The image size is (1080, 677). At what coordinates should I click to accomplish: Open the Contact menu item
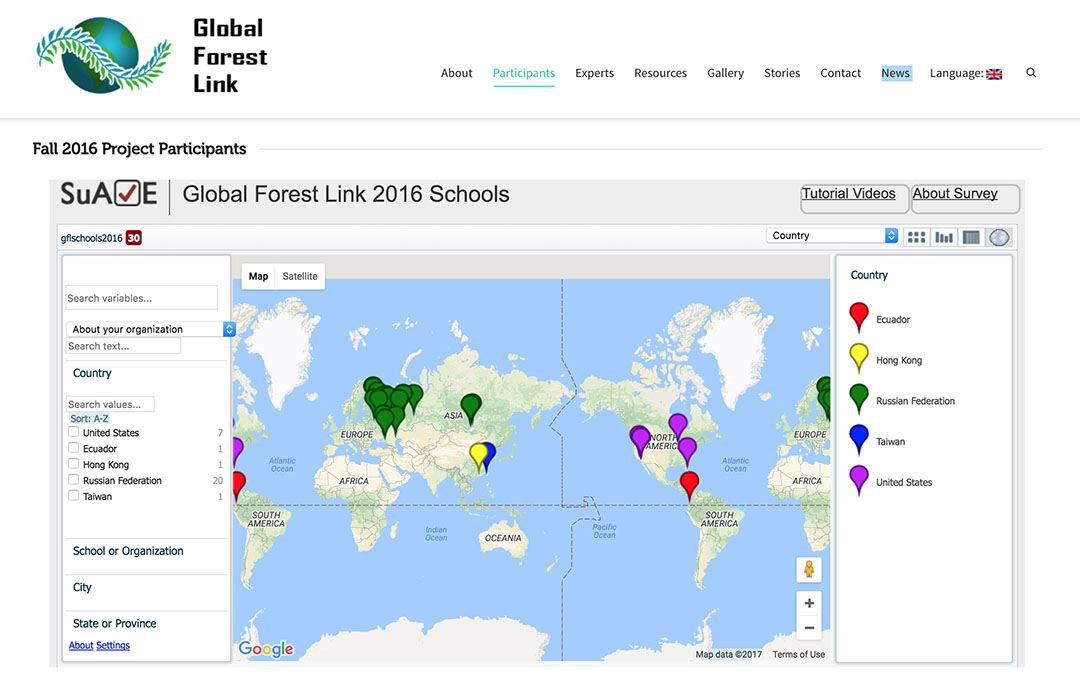click(840, 73)
